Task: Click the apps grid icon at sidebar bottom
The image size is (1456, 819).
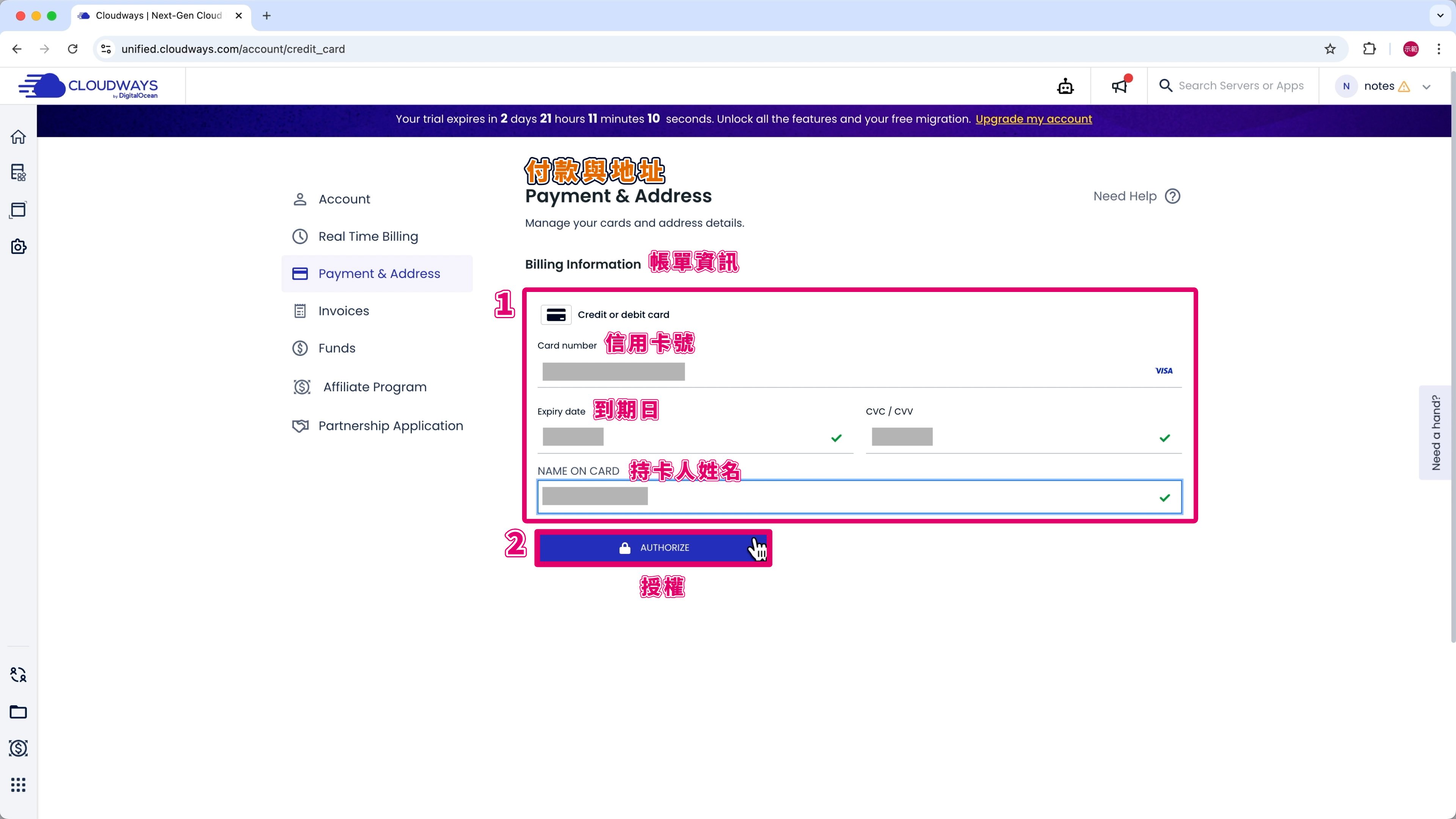Action: [18, 784]
